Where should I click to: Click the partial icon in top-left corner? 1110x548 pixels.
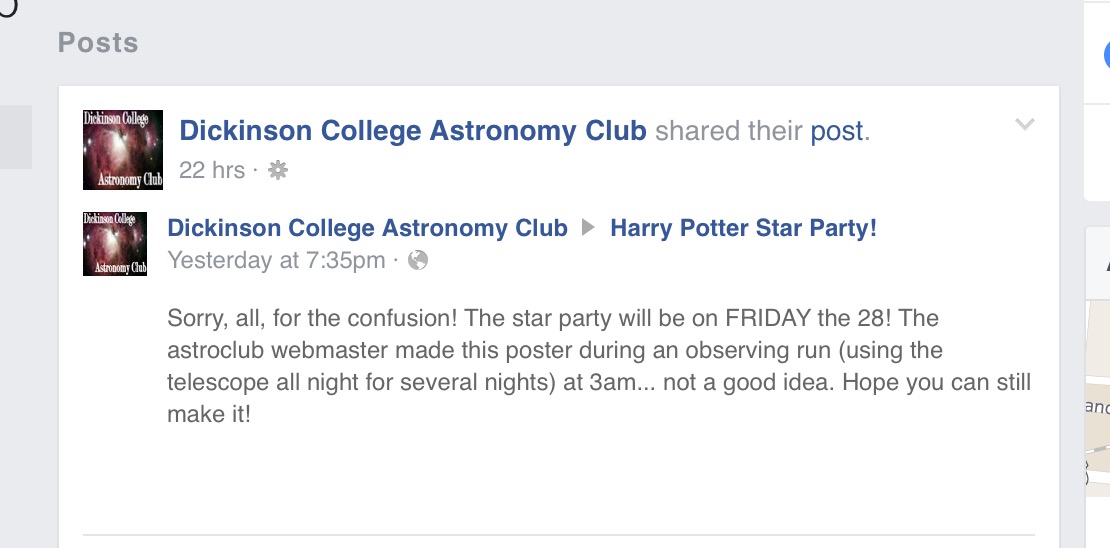tap(8, 7)
